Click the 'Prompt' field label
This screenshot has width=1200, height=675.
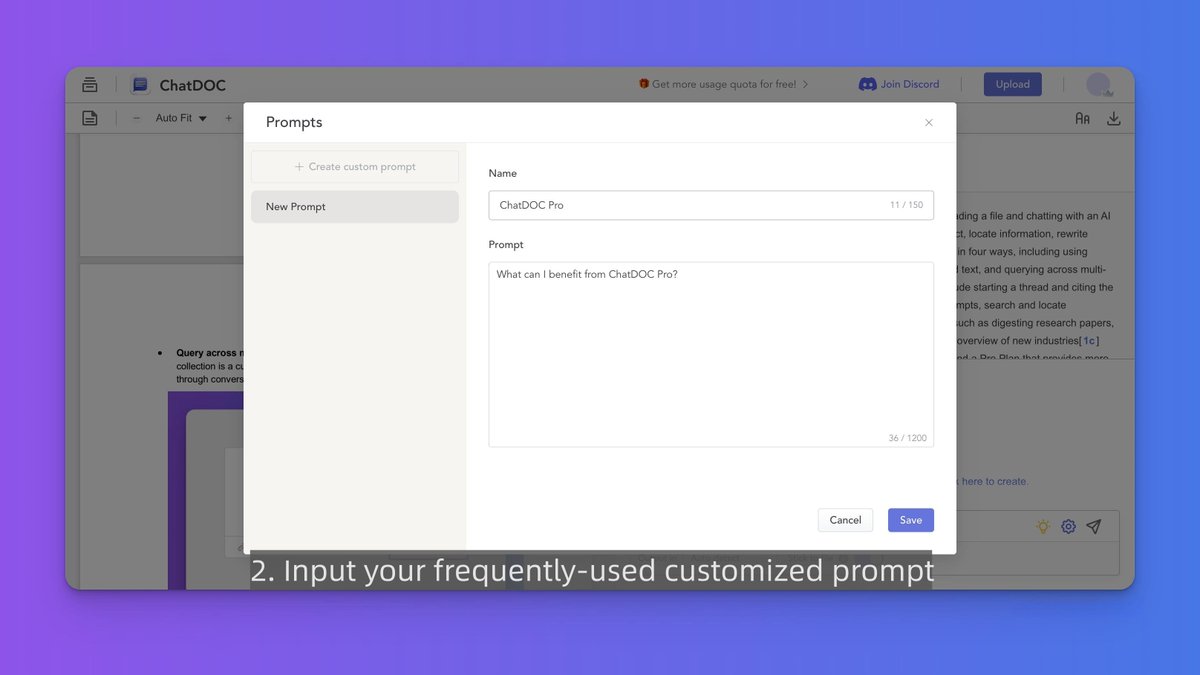(506, 244)
